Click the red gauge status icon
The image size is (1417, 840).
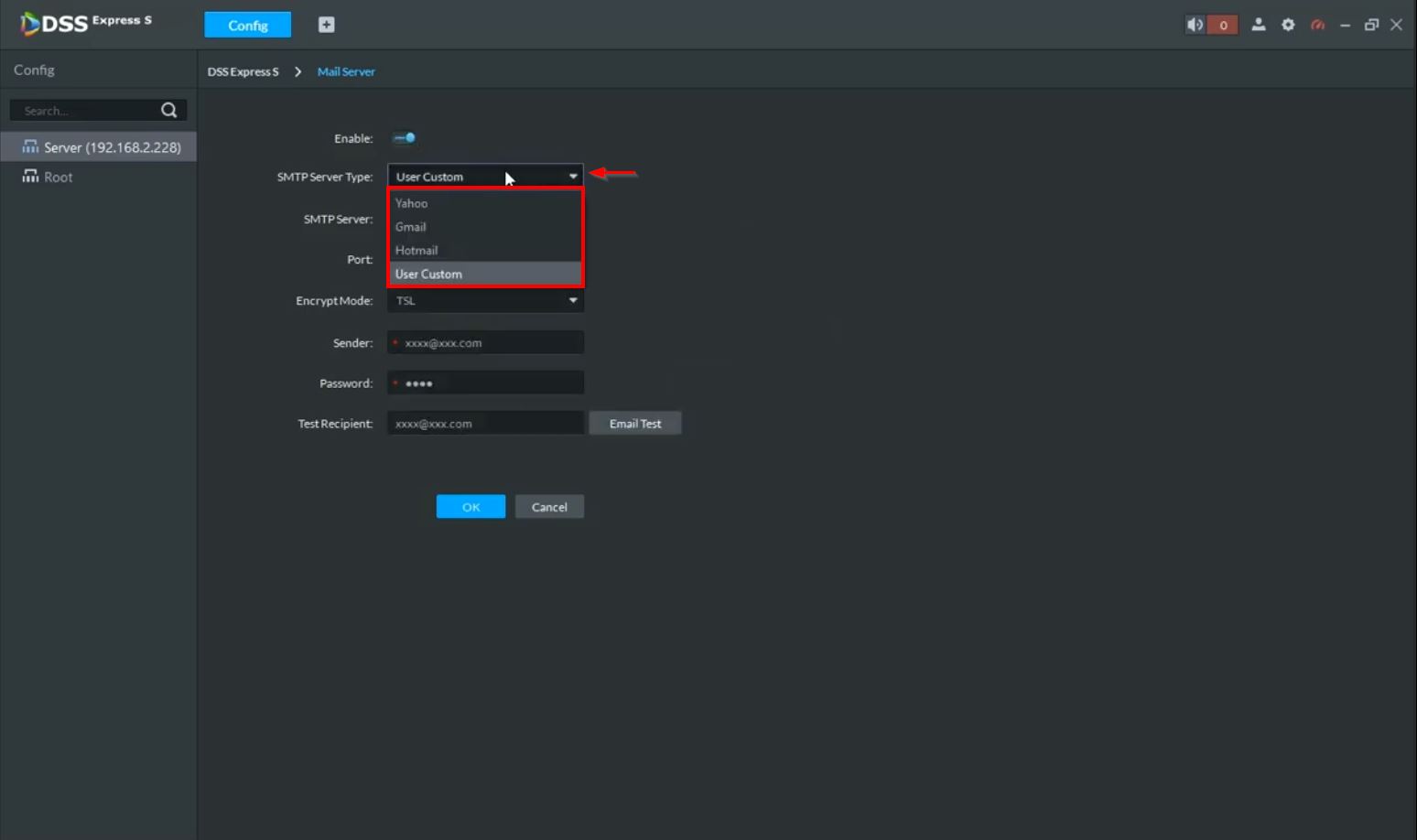(1317, 25)
